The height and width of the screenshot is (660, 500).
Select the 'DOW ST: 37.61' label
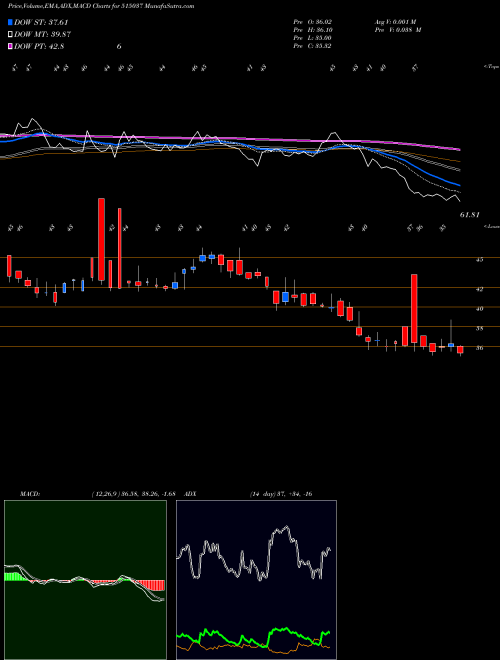tap(41, 22)
